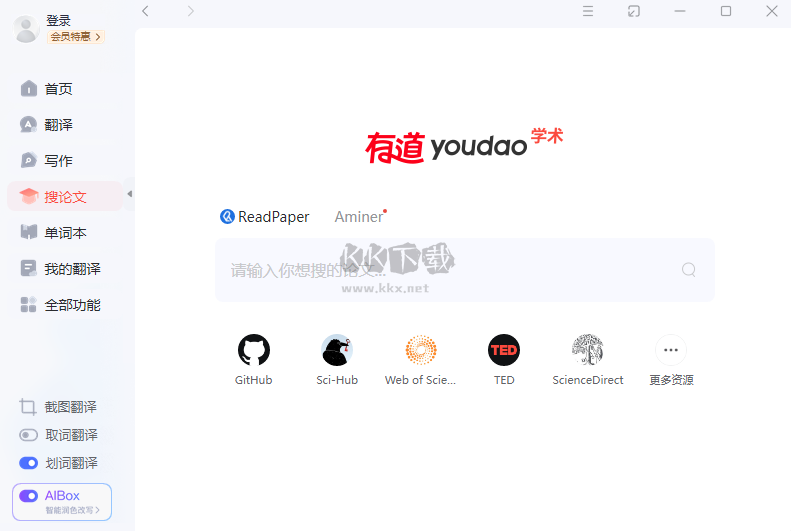Viewport: 791px width, 531px height.
Task: Minimize the Youdao window
Action: [680, 11]
